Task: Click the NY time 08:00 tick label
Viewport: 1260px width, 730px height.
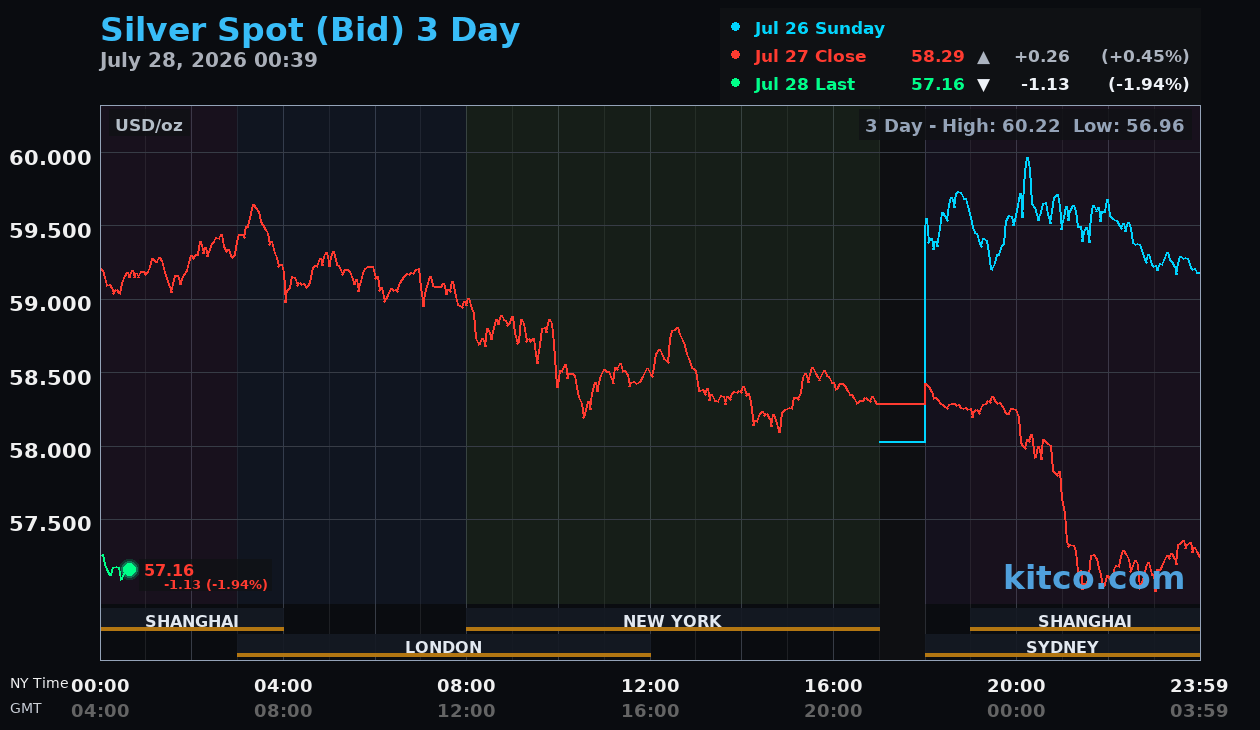Action: 466,686
